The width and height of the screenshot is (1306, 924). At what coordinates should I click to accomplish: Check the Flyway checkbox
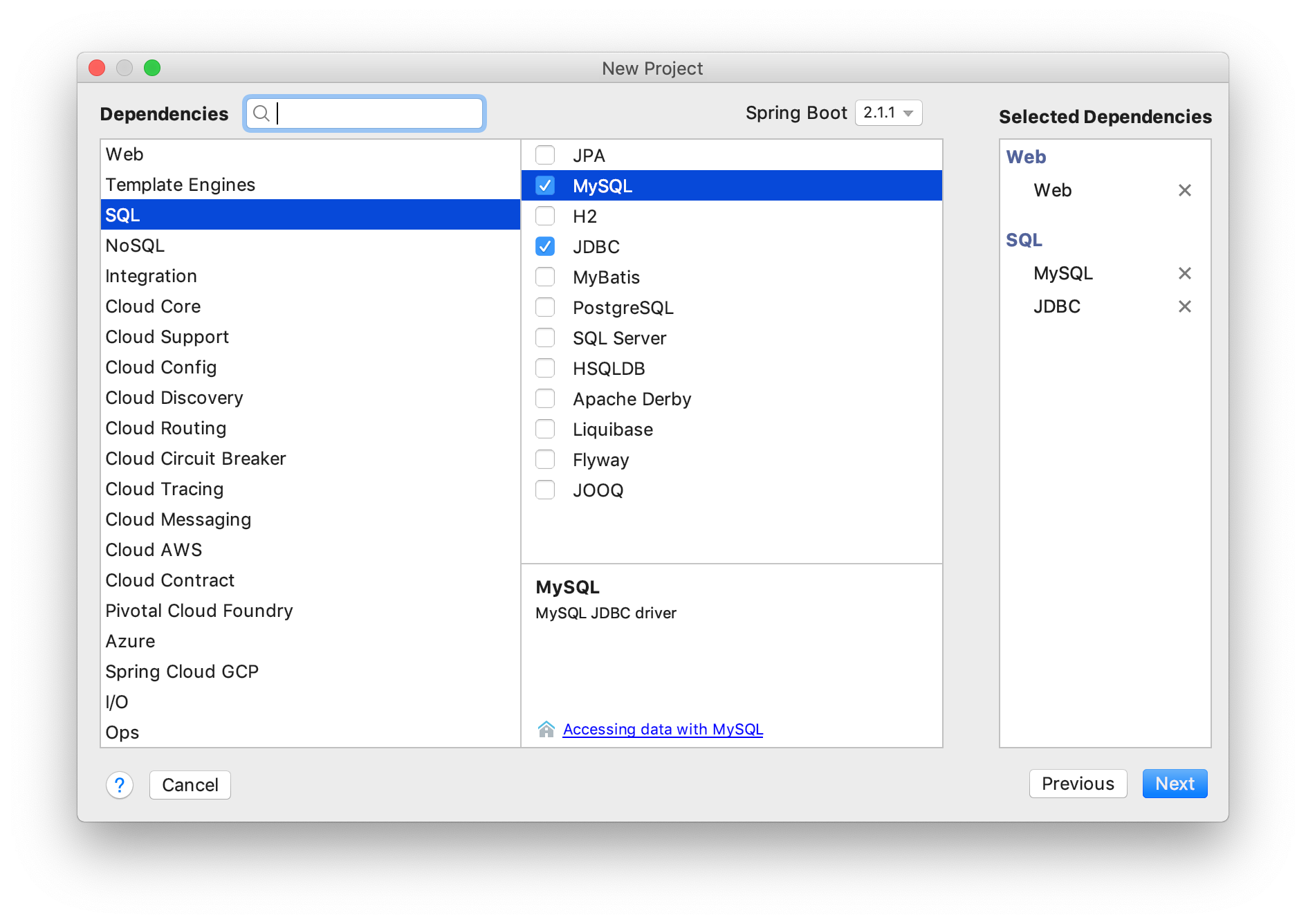coord(545,459)
